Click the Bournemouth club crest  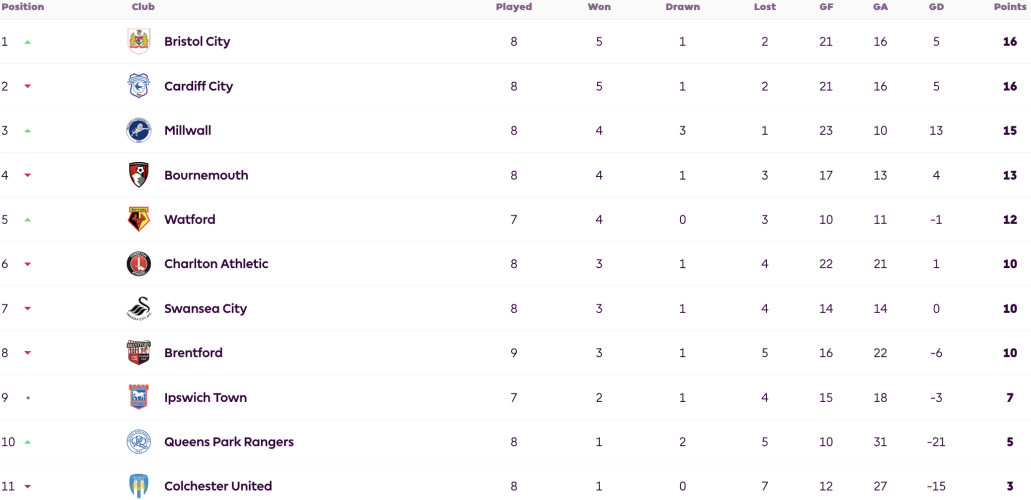tap(139, 175)
